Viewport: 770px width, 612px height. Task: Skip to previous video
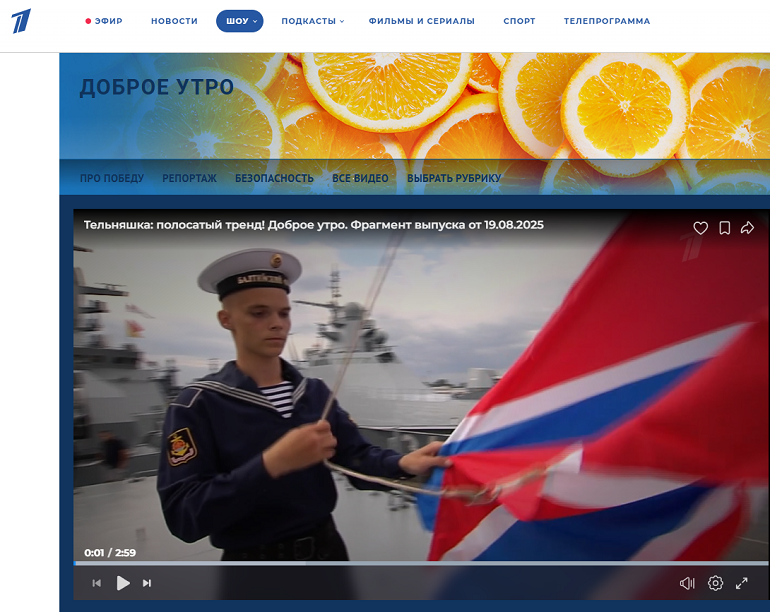97,583
